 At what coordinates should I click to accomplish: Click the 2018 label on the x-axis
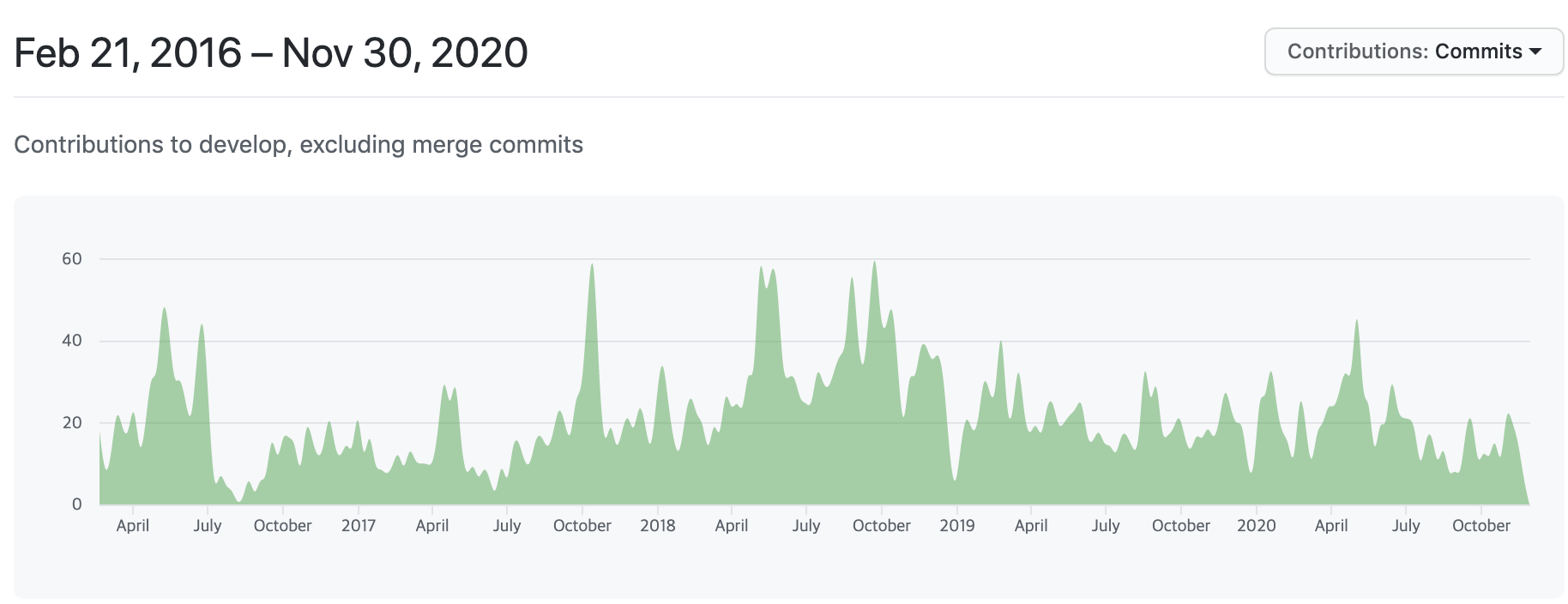(x=658, y=525)
